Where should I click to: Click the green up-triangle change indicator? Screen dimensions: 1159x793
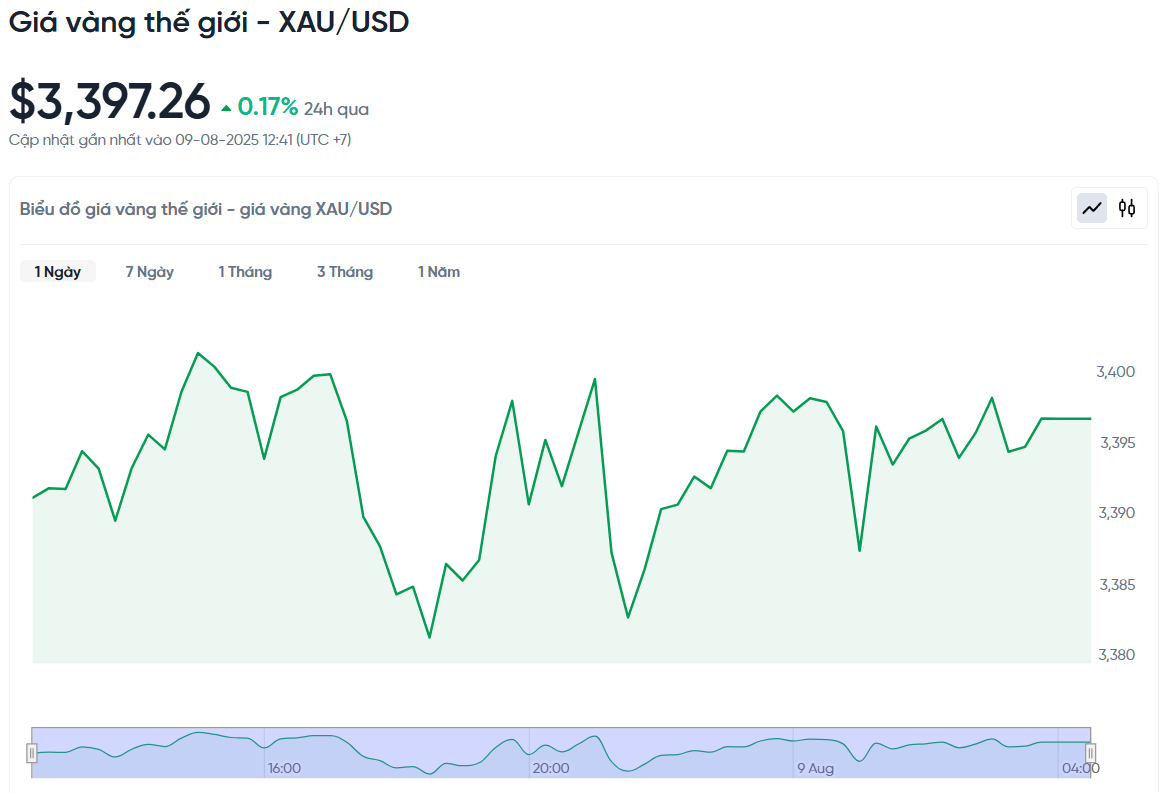pyautogui.click(x=226, y=109)
